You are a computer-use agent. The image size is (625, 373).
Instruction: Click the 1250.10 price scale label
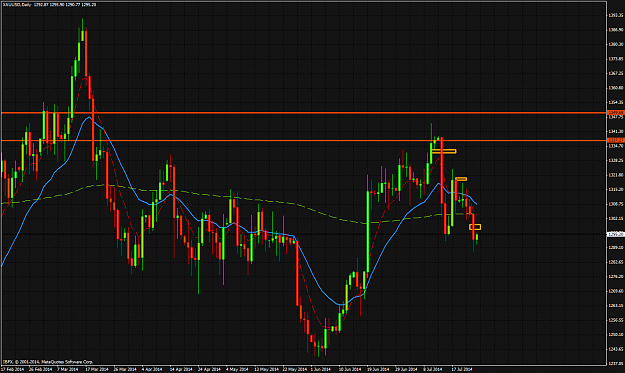click(616, 335)
